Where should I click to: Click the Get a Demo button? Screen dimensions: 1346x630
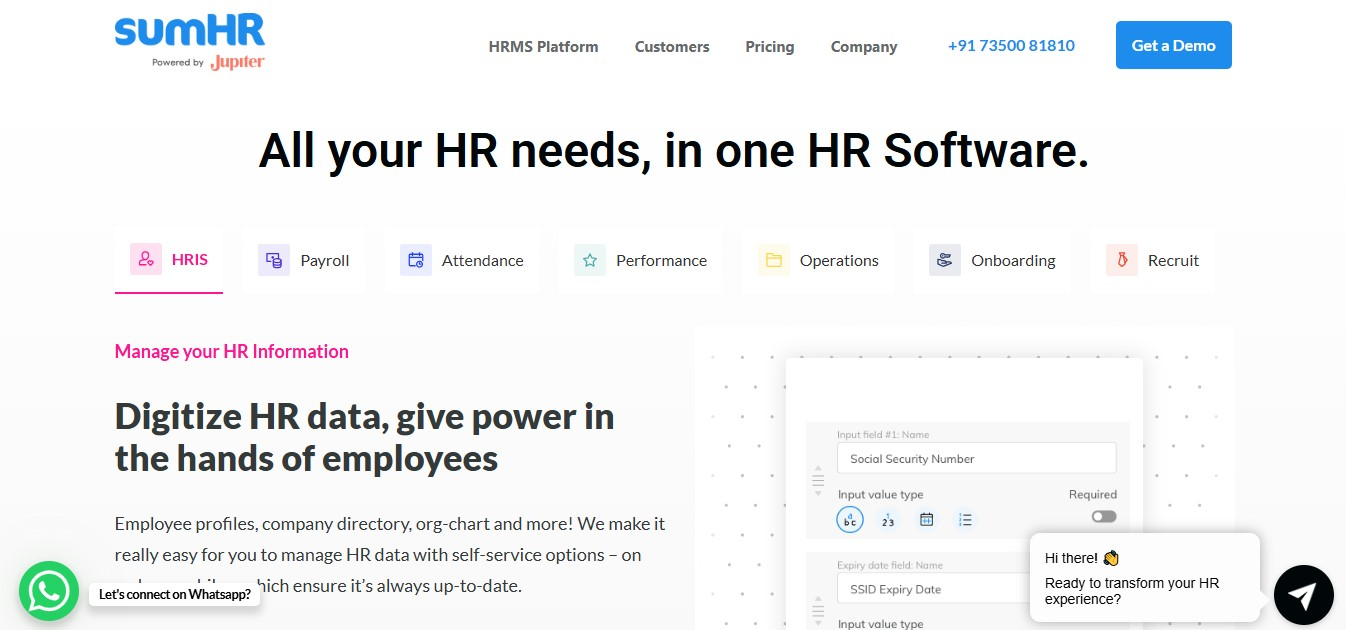point(1173,45)
